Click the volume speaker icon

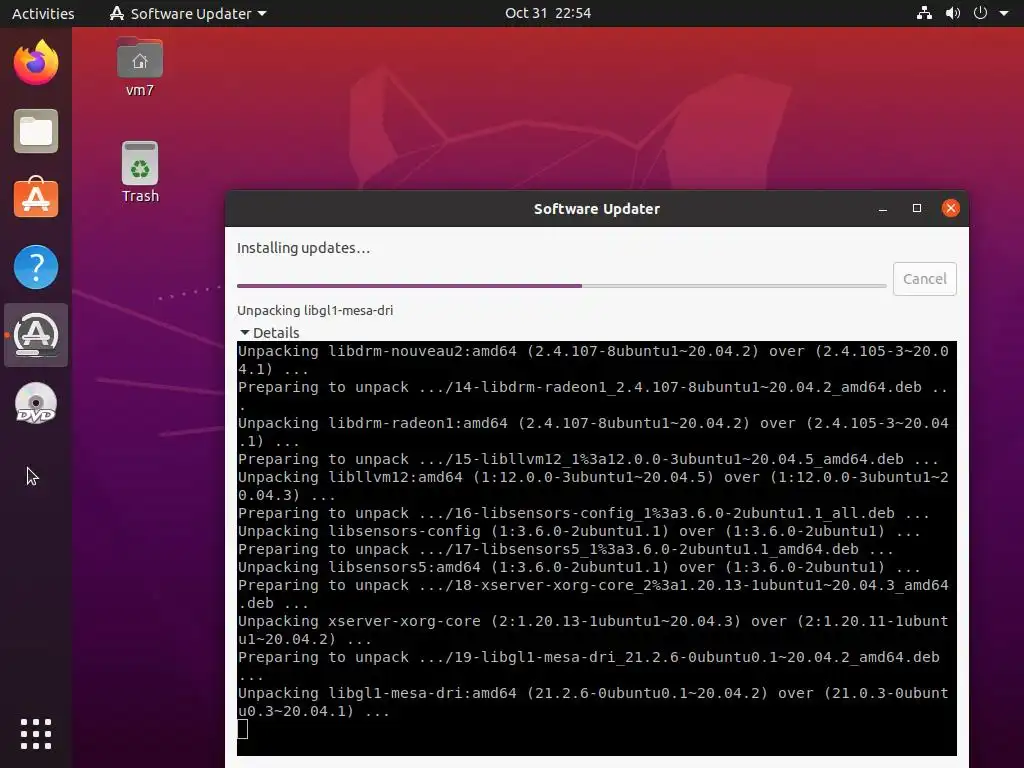click(953, 13)
